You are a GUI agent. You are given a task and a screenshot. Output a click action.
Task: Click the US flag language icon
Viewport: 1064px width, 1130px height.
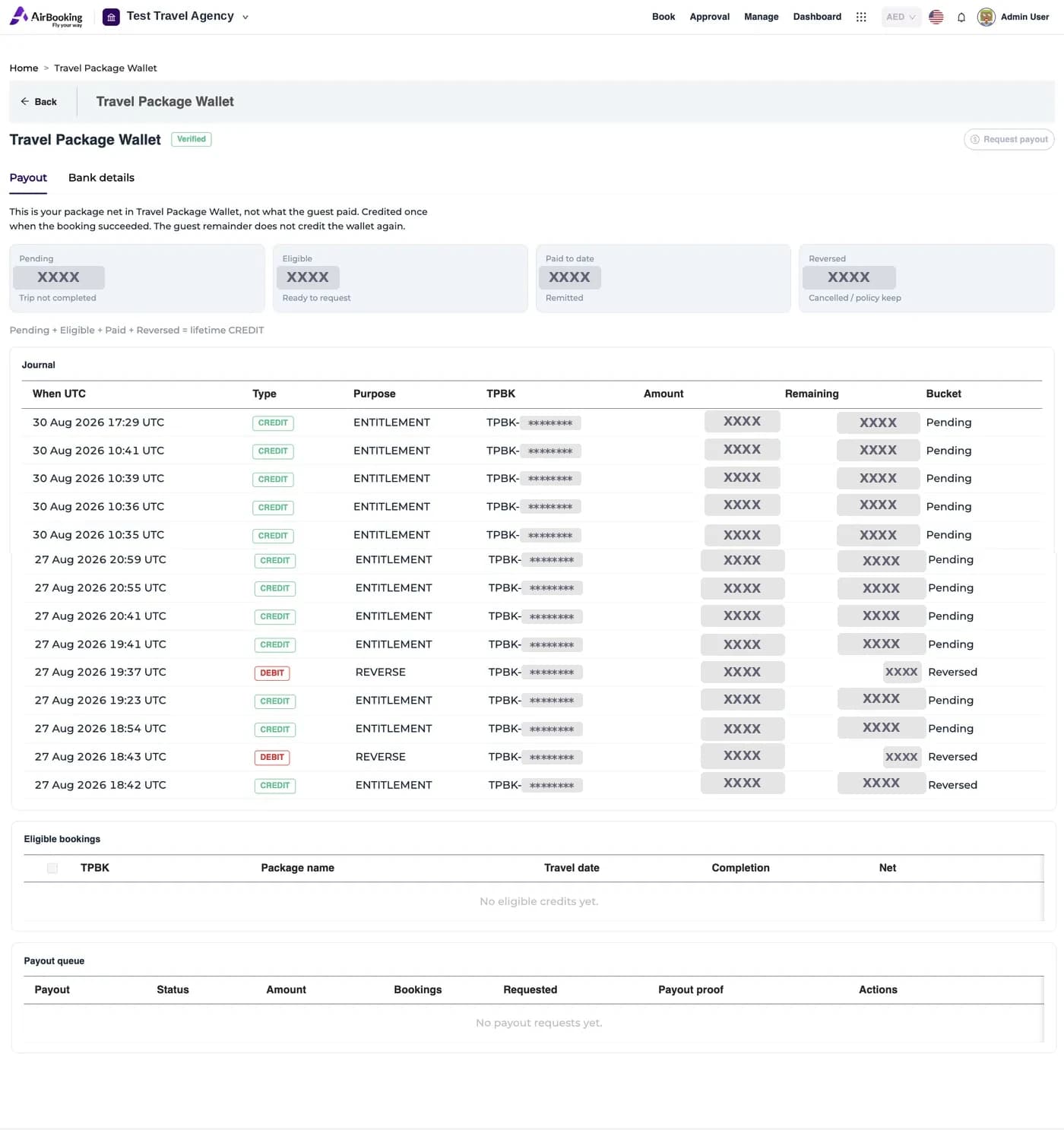pyautogui.click(x=936, y=17)
